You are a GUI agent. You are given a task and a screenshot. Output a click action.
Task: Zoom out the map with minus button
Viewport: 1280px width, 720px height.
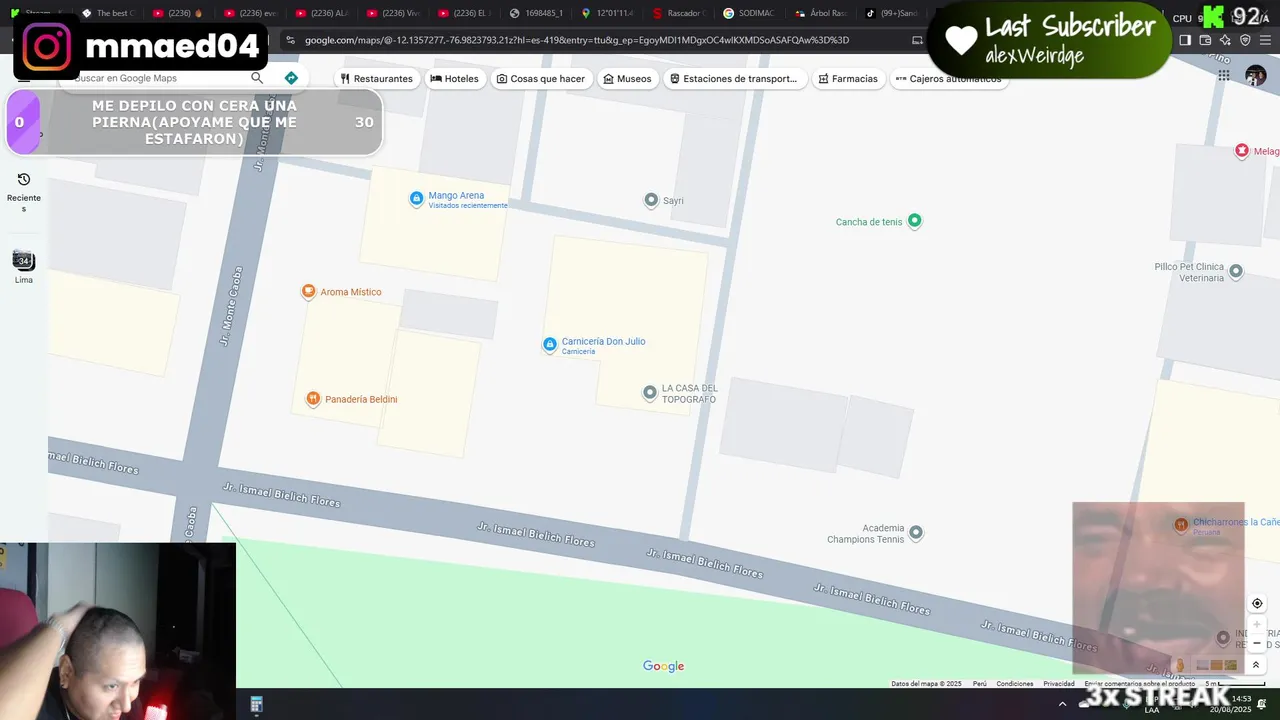click(1257, 643)
